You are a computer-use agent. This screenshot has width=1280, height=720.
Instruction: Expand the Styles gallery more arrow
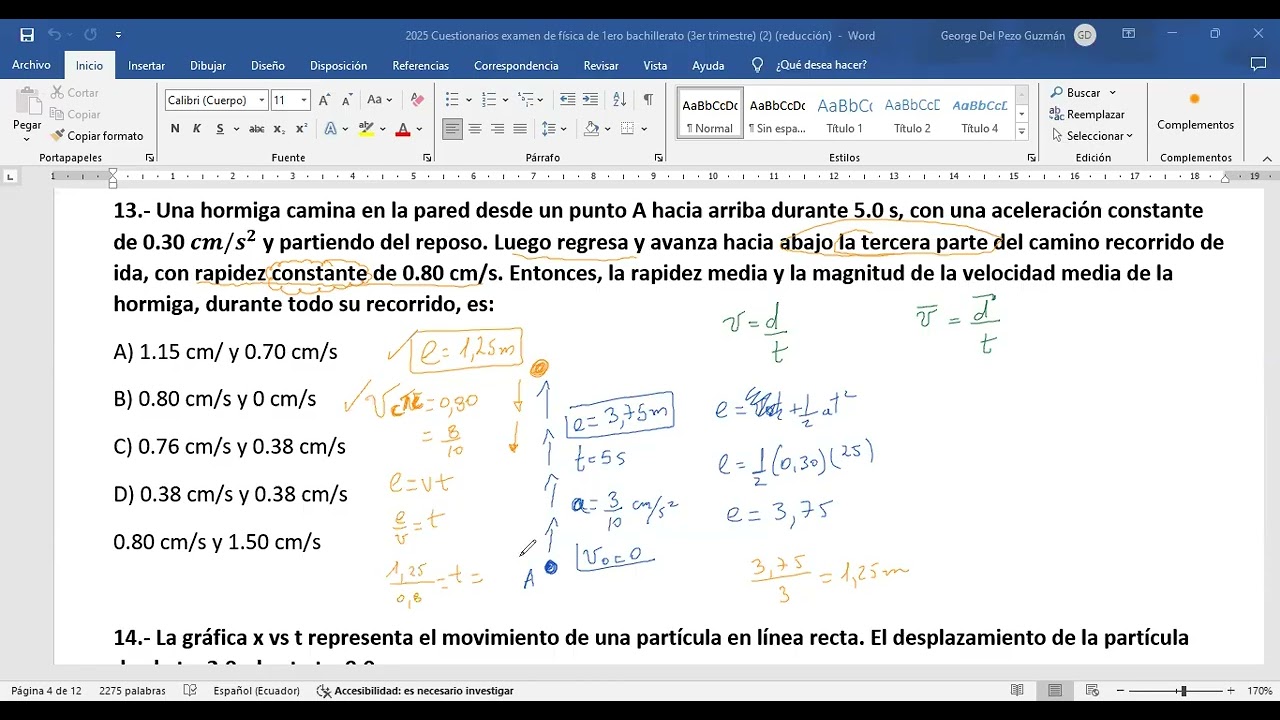tap(1021, 132)
